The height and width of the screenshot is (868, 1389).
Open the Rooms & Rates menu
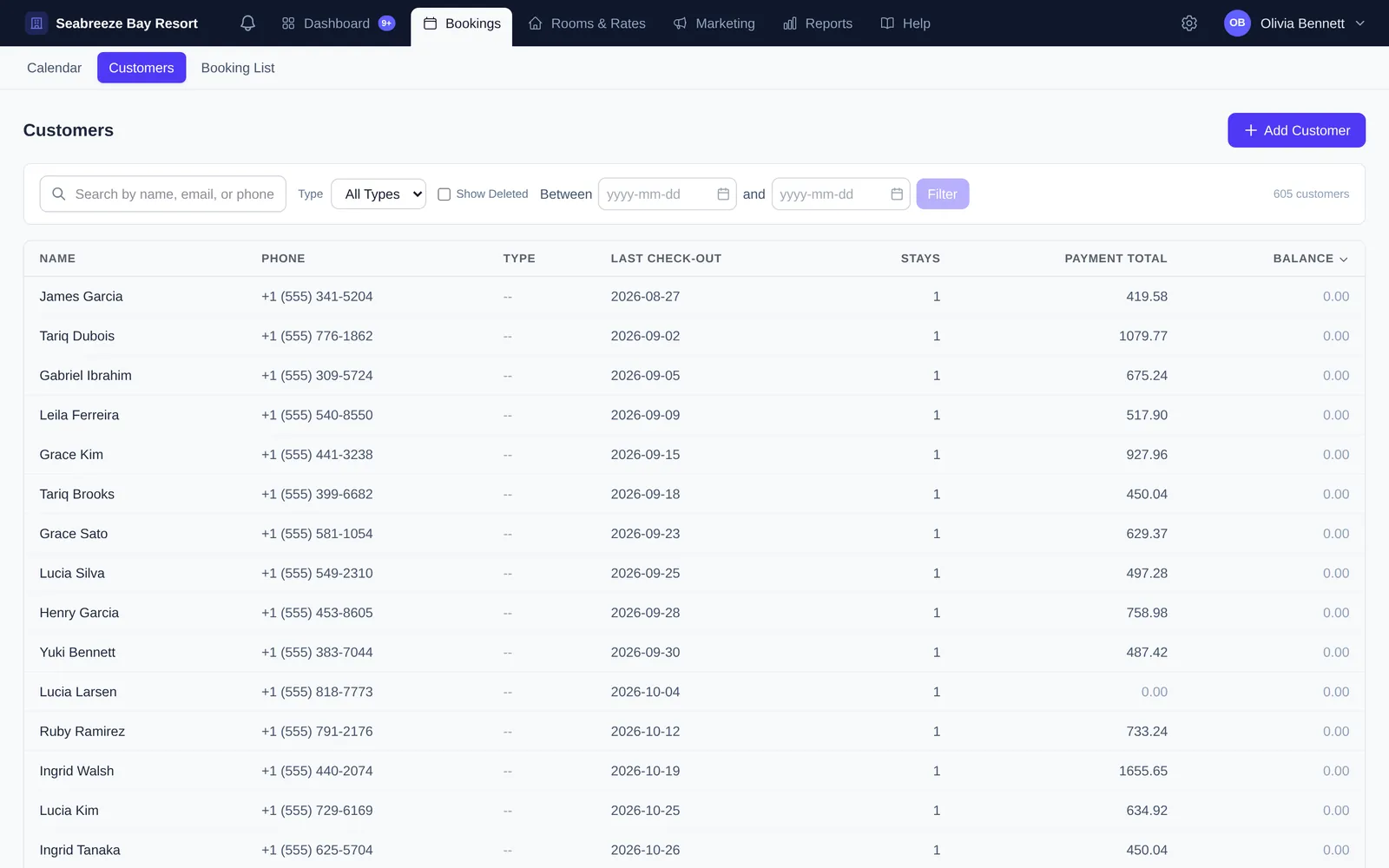pyautogui.click(x=588, y=23)
